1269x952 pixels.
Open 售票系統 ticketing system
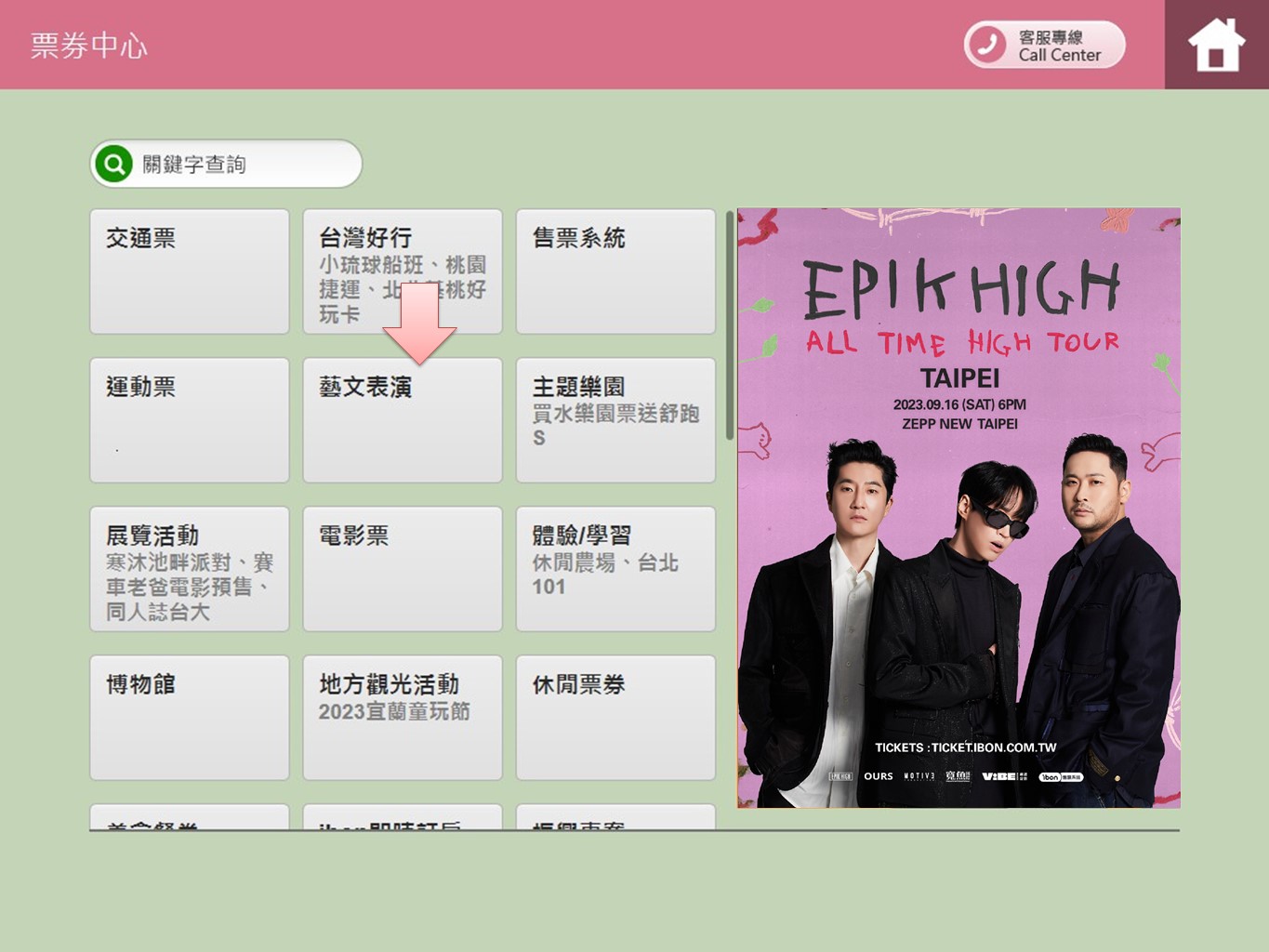click(615, 271)
